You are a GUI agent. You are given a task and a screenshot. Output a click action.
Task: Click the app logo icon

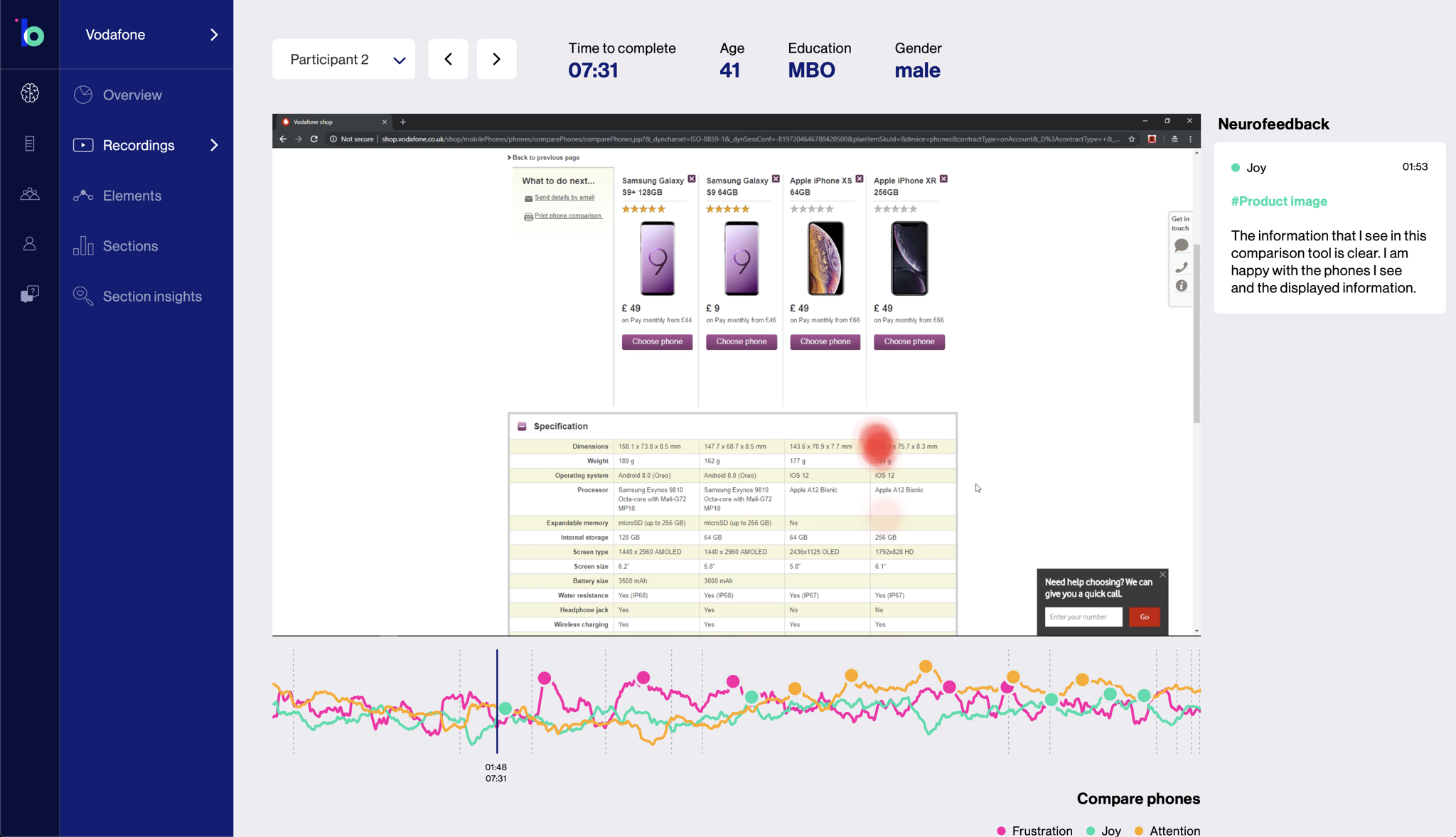(30, 33)
